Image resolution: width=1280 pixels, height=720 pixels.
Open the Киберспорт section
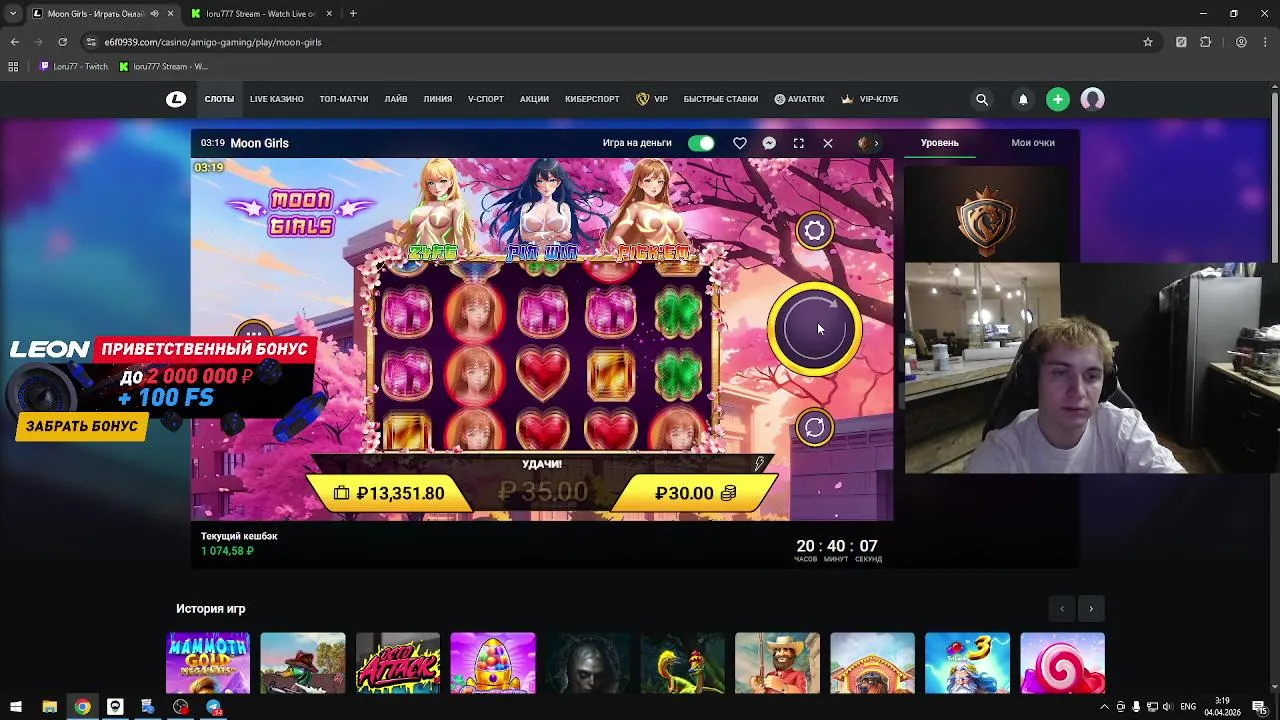pos(592,99)
